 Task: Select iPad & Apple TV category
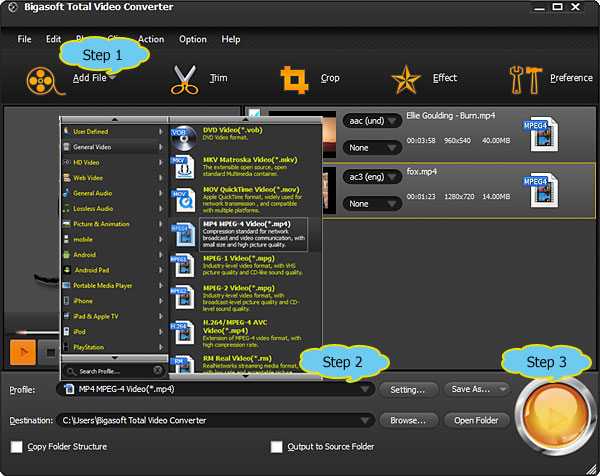(114, 316)
